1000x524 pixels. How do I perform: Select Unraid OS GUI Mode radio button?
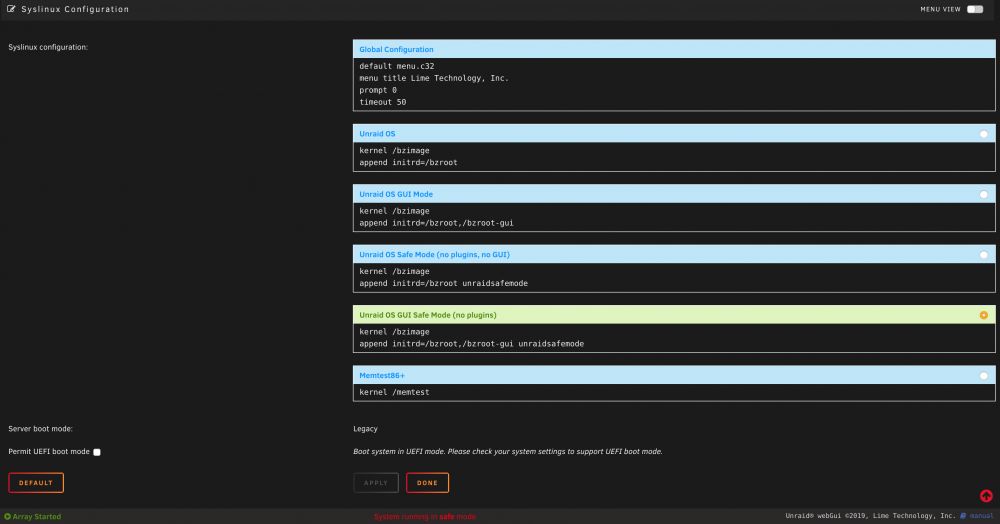[983, 194]
